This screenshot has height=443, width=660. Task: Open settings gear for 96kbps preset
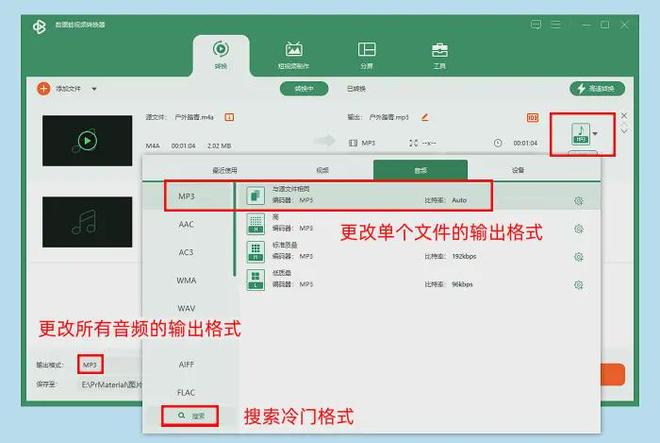coord(579,285)
